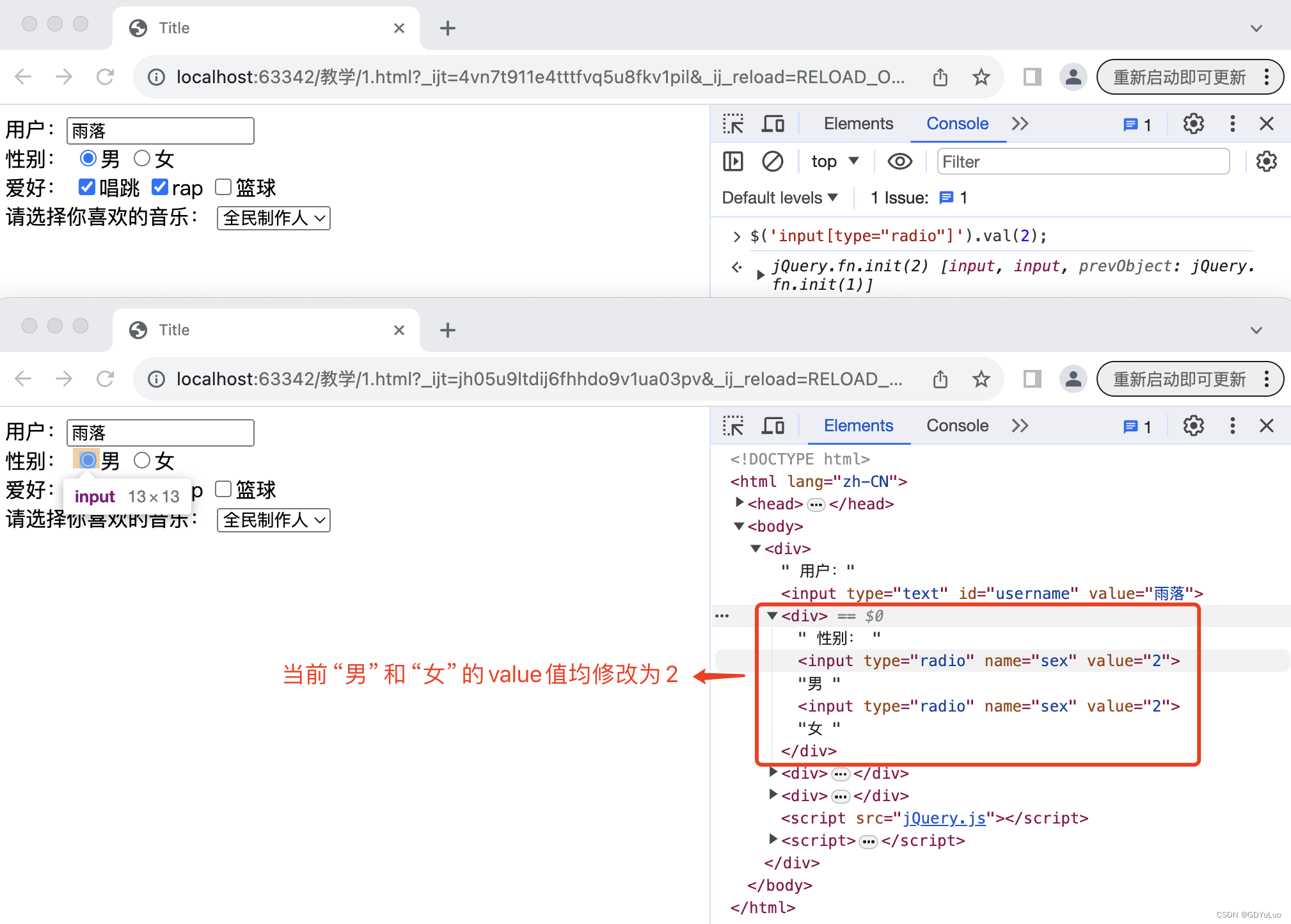
Task: Uncheck the 唱跳 checkbox
Action: tap(87, 187)
